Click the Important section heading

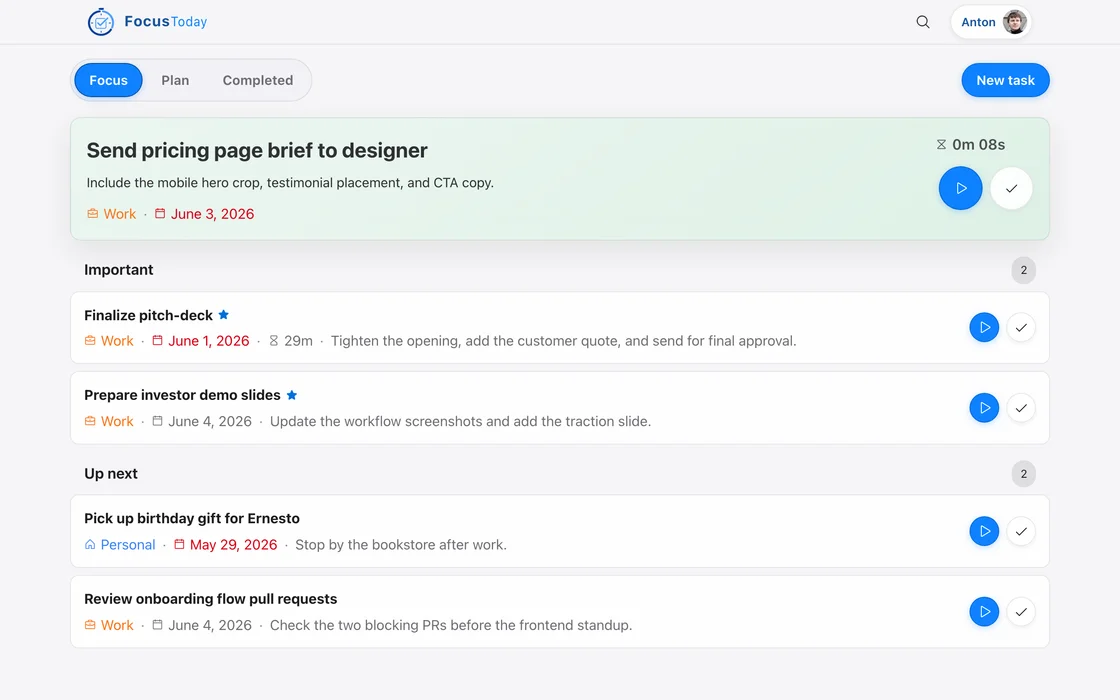tap(119, 270)
